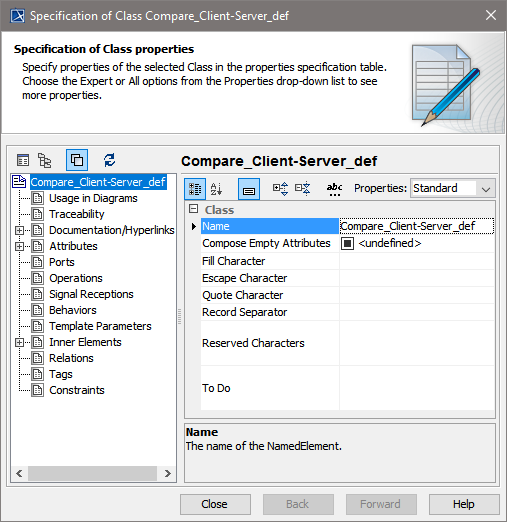507x522 pixels.
Task: Click the Help button
Action: point(464,504)
